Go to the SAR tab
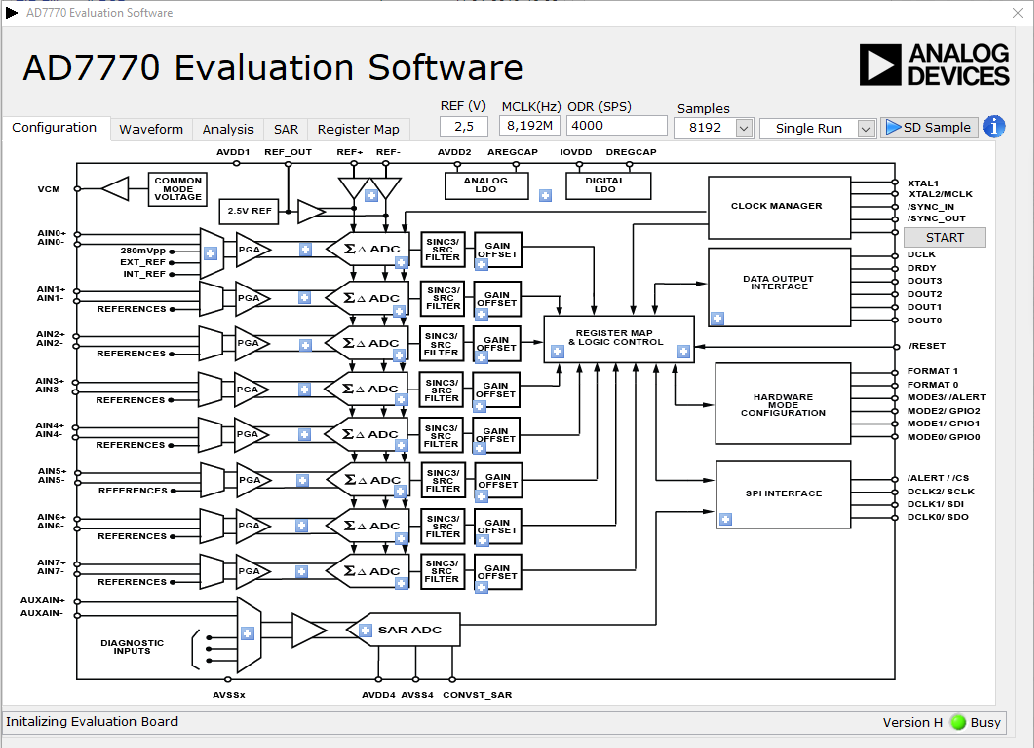The height and width of the screenshot is (748, 1034). [286, 129]
